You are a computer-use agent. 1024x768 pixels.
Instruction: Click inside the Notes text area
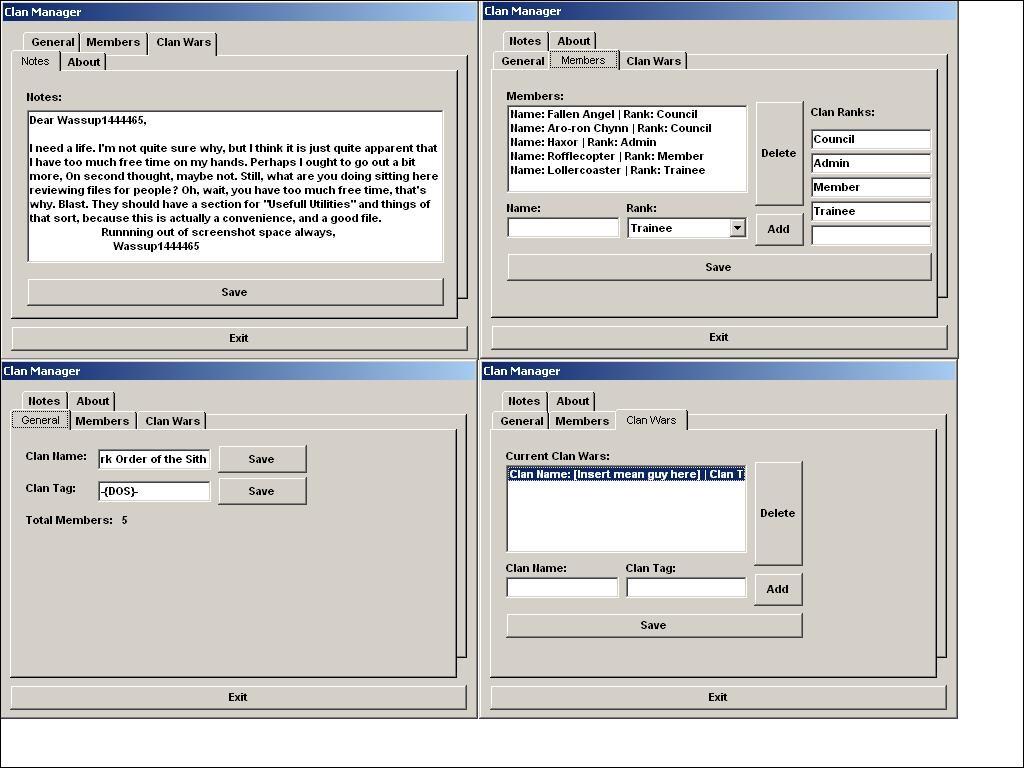tap(235, 186)
